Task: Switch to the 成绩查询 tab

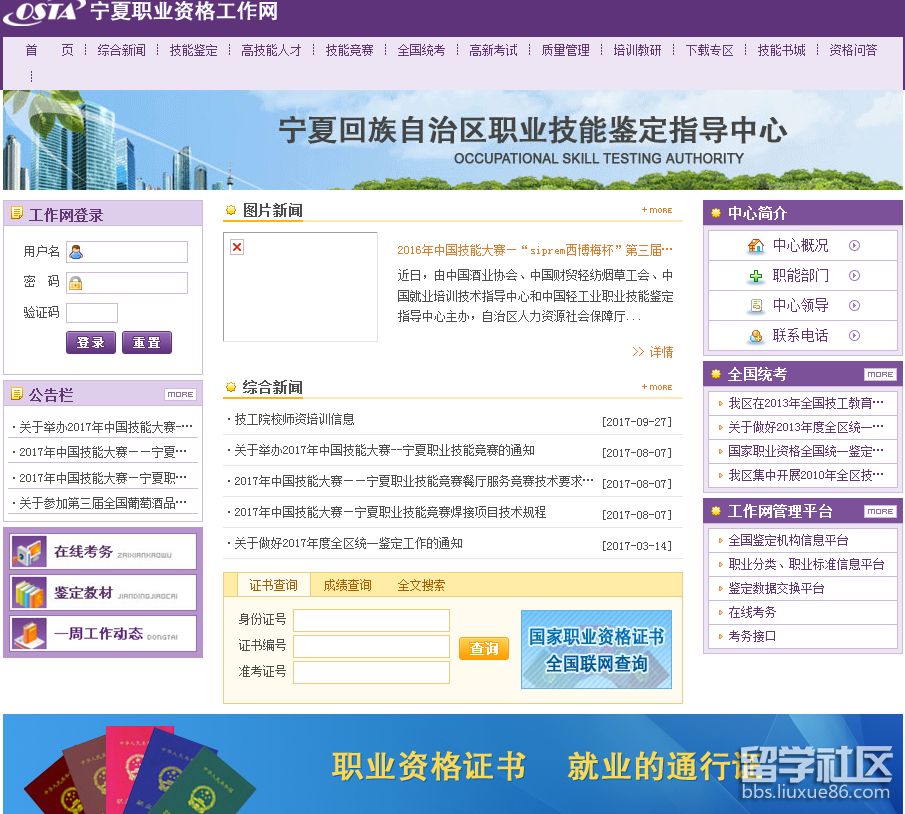Action: click(x=344, y=587)
